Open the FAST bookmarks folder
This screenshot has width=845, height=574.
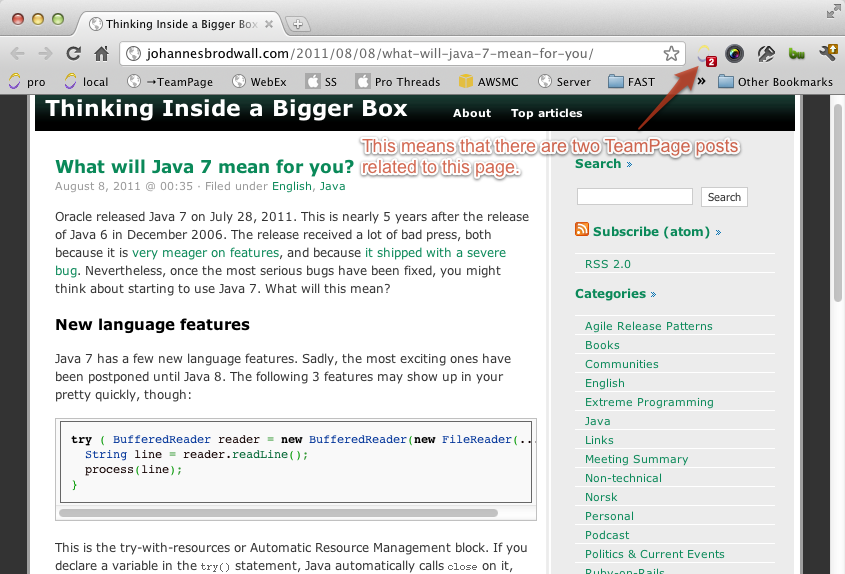click(631, 82)
